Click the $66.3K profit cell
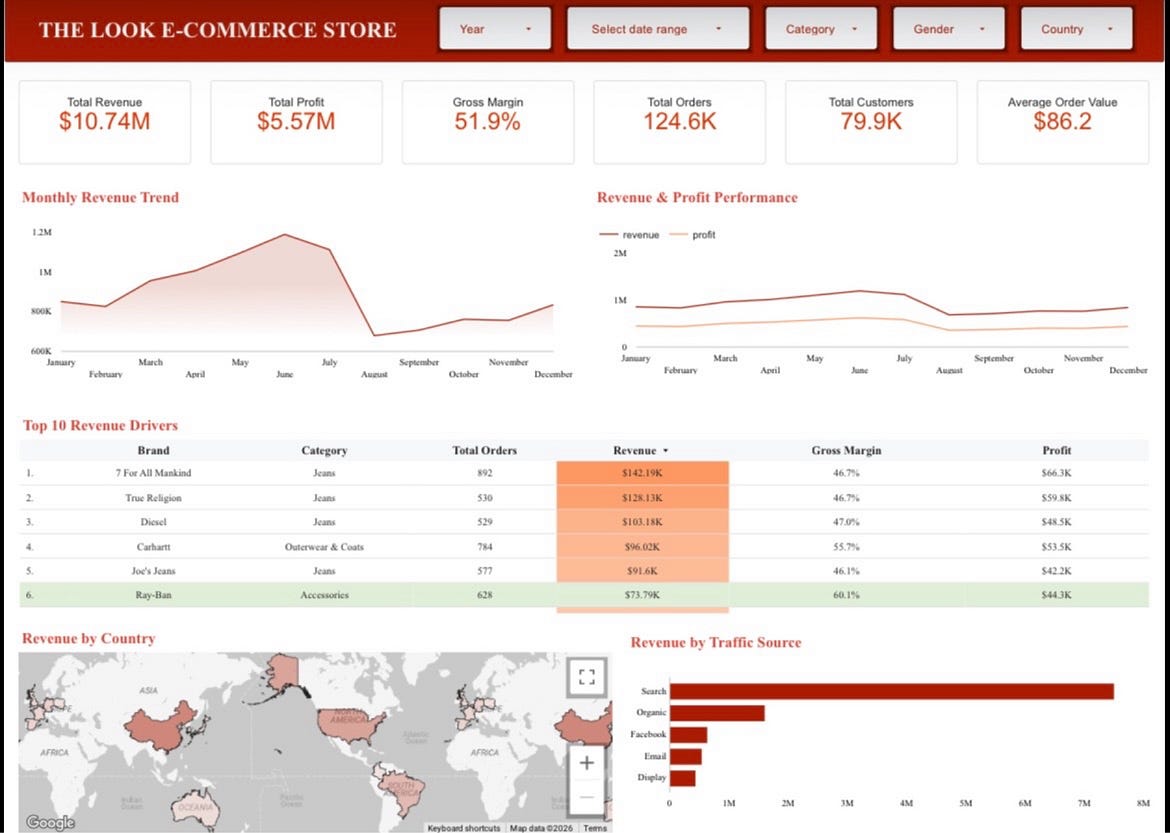Viewport: 1170px width, 833px height. click(1057, 472)
